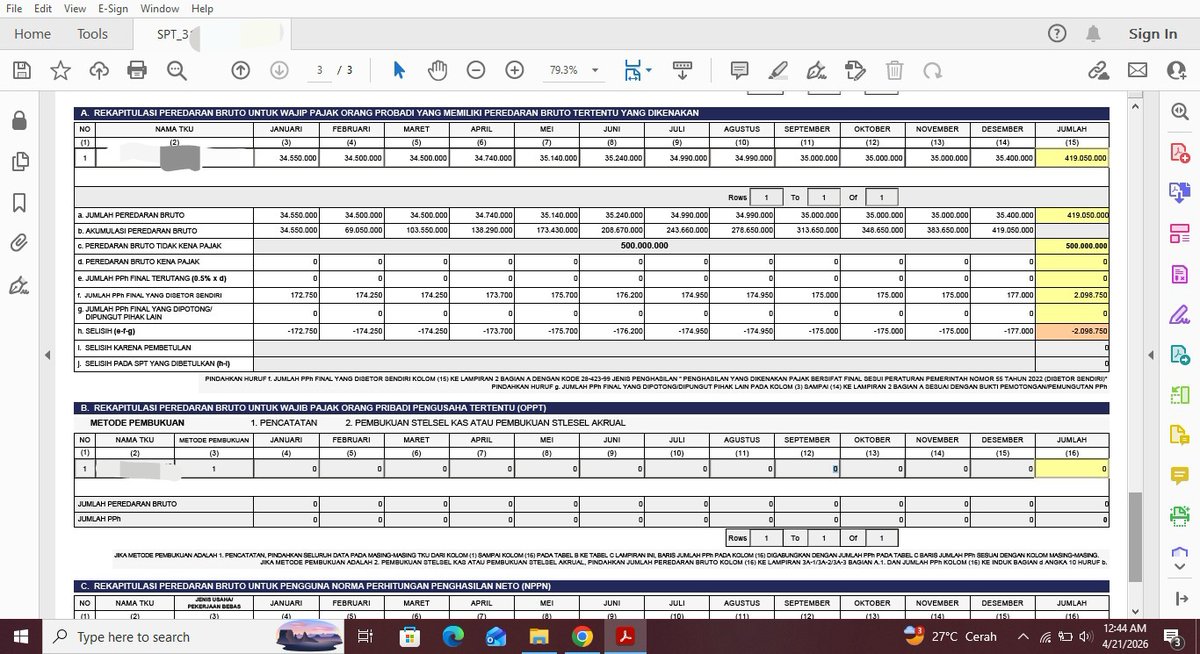Send the file by email envelope icon
The width and height of the screenshot is (1200, 654).
1137,70
